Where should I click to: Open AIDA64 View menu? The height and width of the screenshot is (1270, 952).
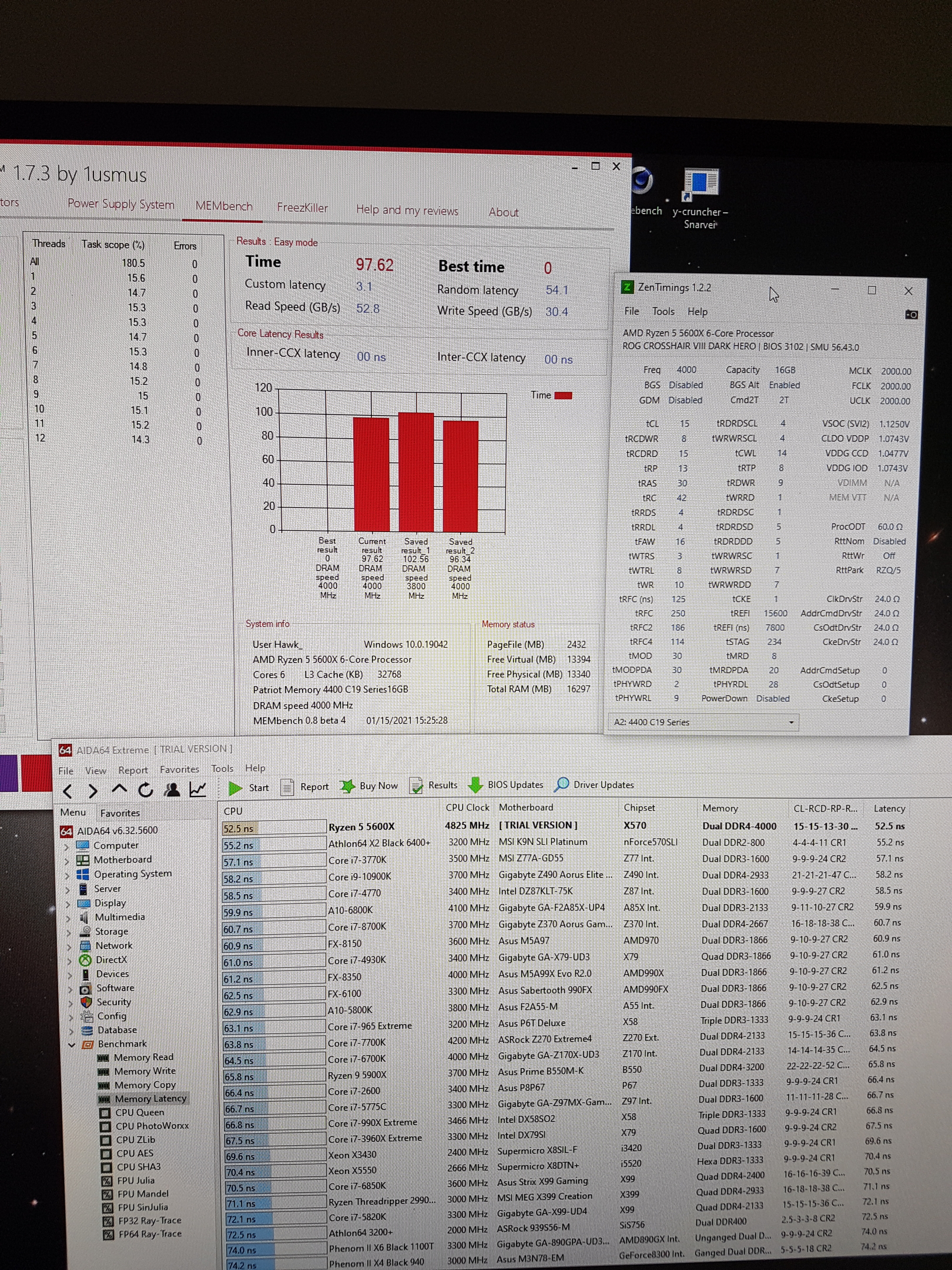click(x=96, y=771)
